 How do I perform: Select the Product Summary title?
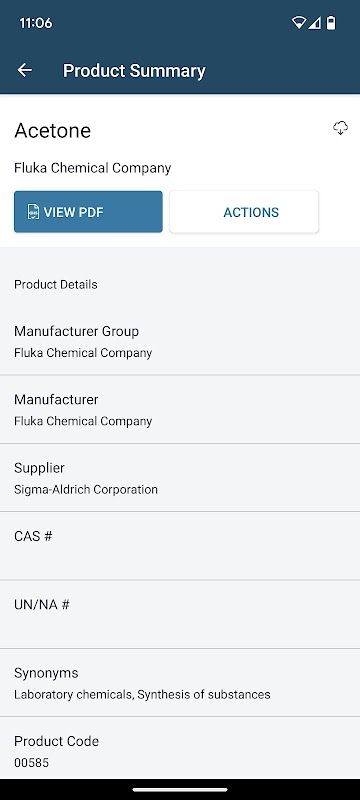click(134, 70)
